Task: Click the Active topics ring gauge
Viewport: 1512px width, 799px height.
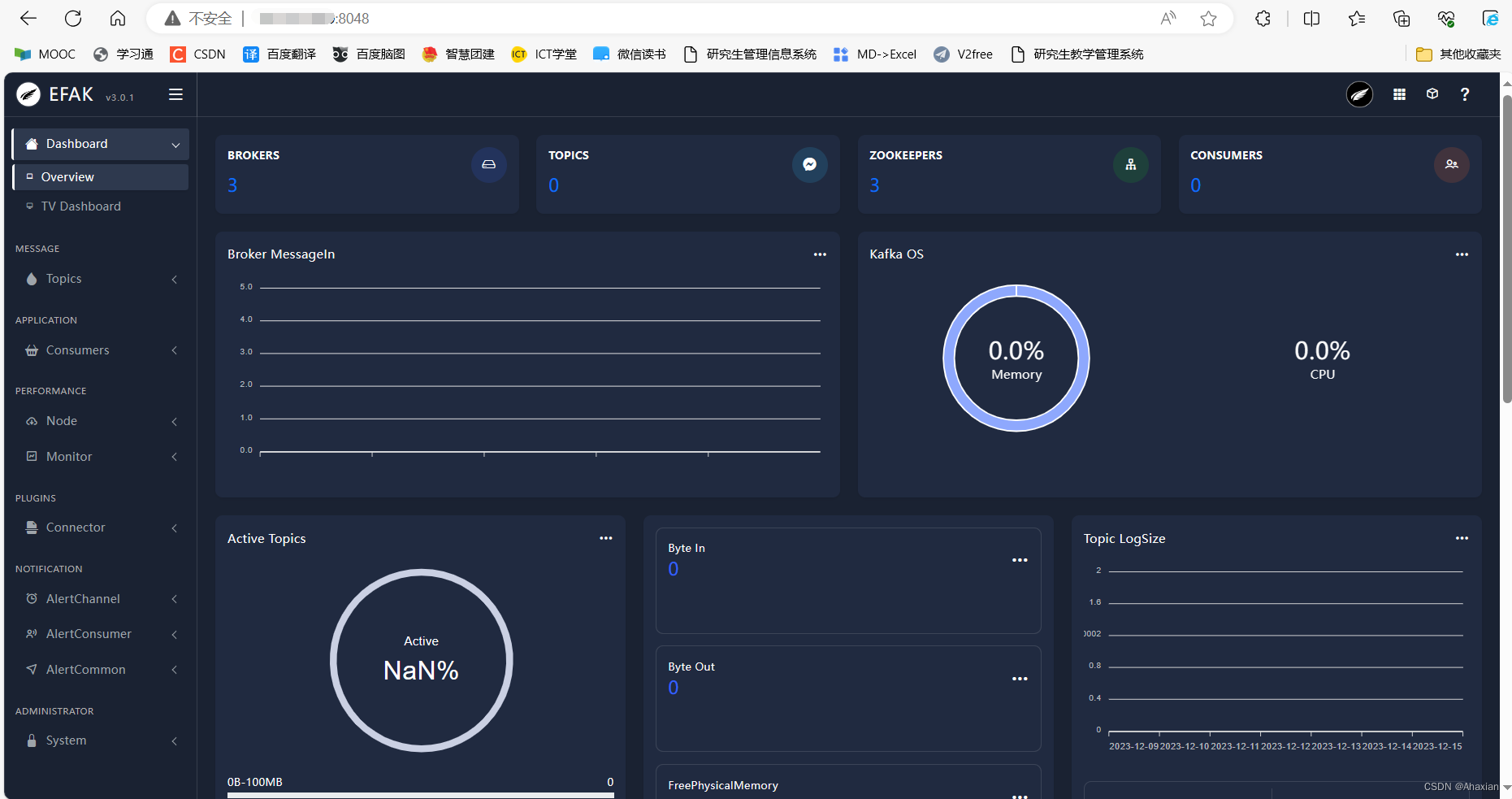Action: (x=421, y=660)
